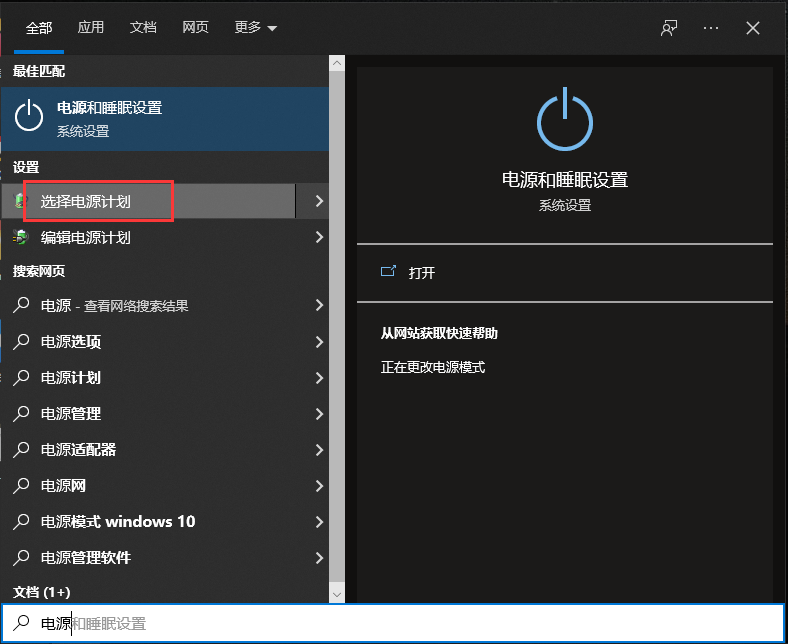Select the 电源管理软件 web suggestion
This screenshot has height=644, width=788.
point(86,558)
